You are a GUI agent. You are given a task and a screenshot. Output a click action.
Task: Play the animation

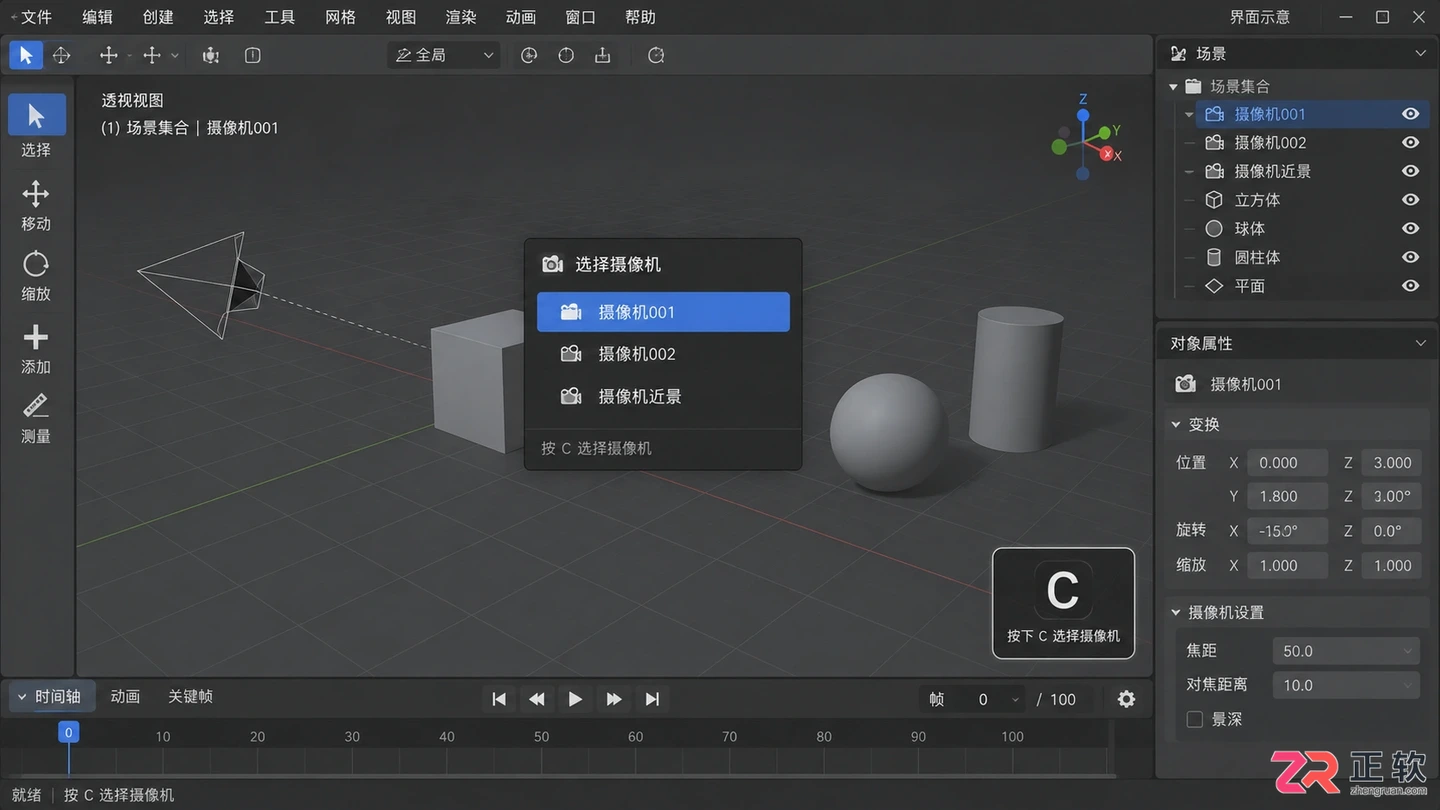click(575, 699)
